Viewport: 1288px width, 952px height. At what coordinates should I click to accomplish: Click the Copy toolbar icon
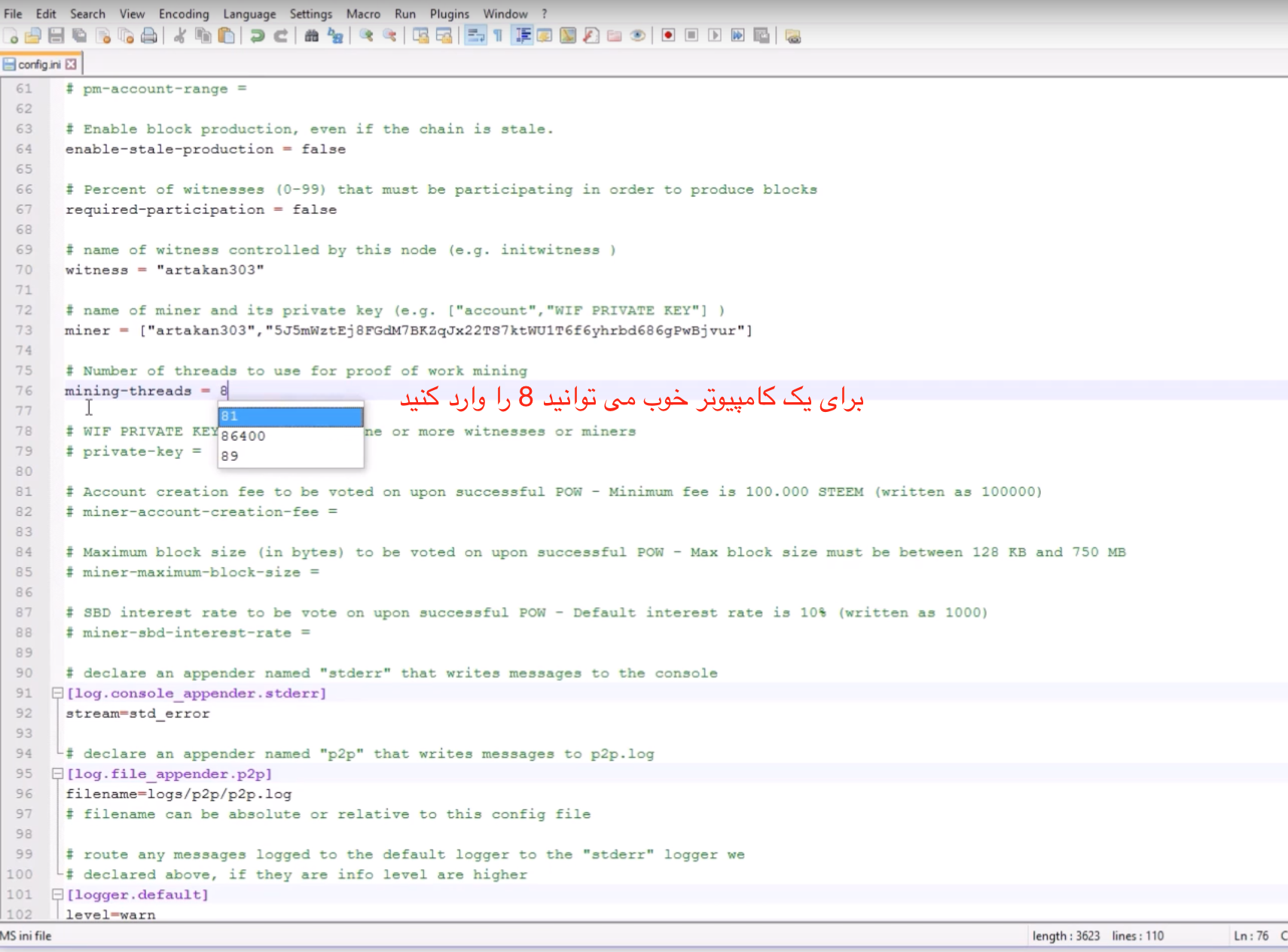(x=203, y=35)
